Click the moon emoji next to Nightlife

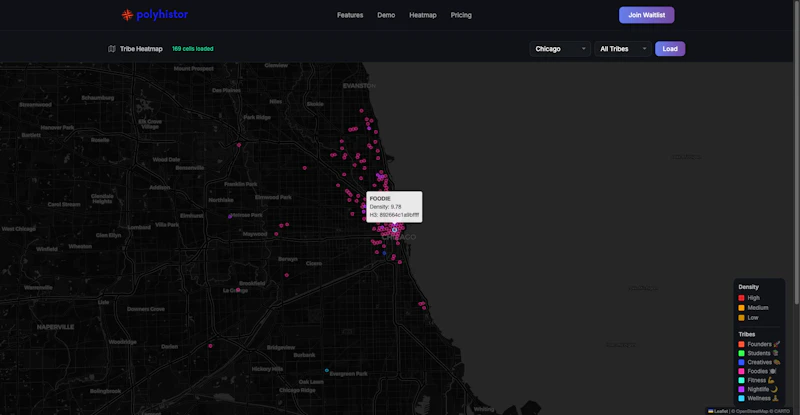pos(774,389)
